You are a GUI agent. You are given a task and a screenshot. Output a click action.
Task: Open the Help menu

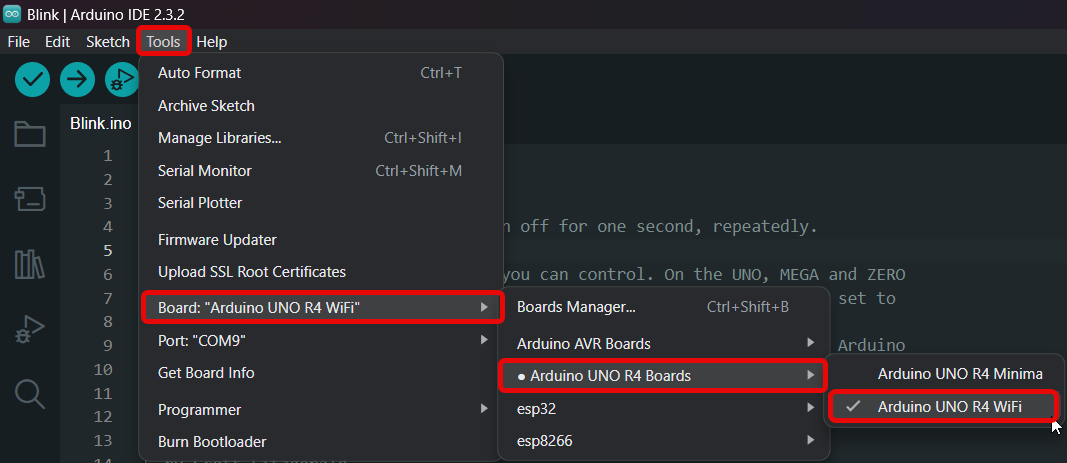(x=212, y=42)
